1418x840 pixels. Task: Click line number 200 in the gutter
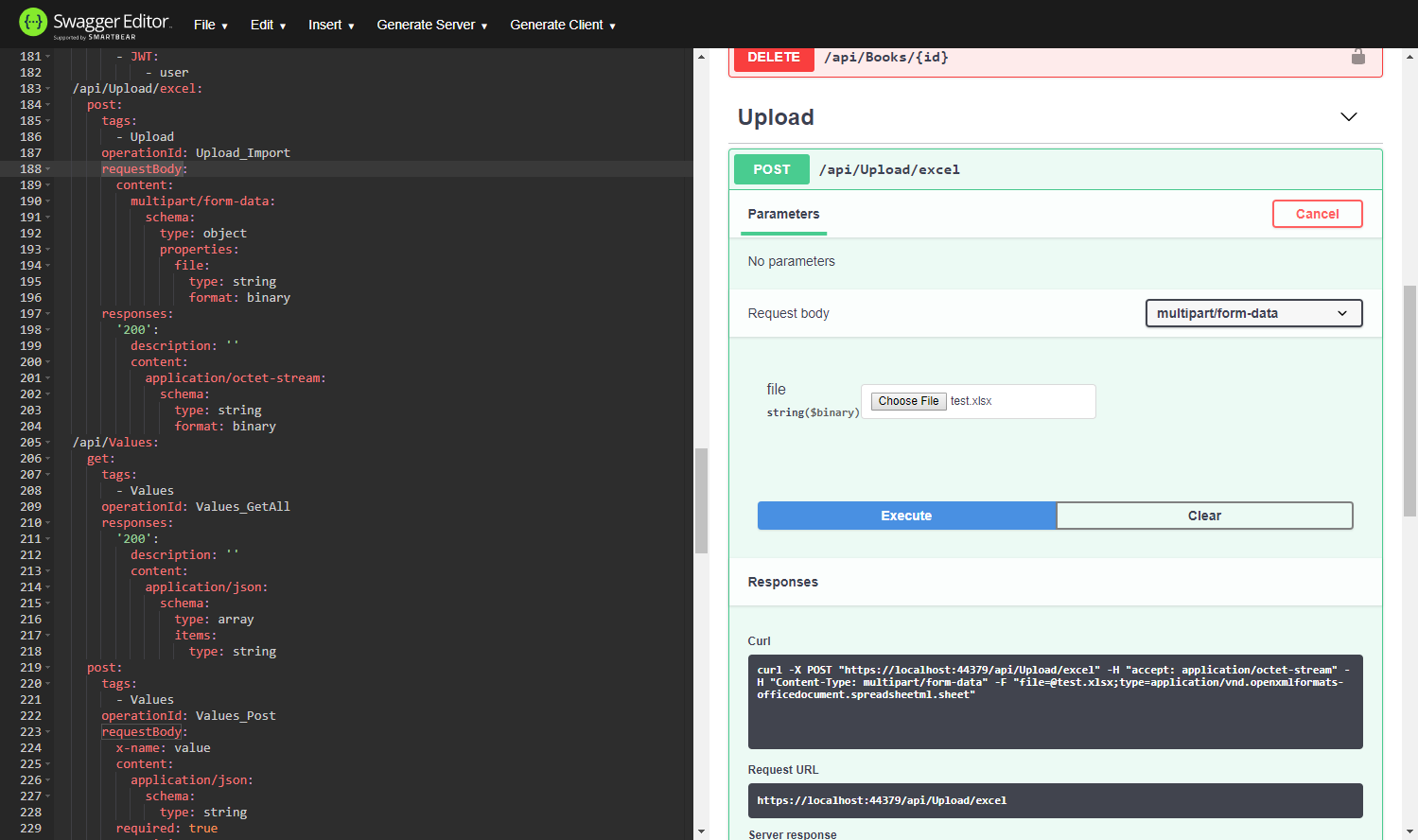(x=30, y=362)
